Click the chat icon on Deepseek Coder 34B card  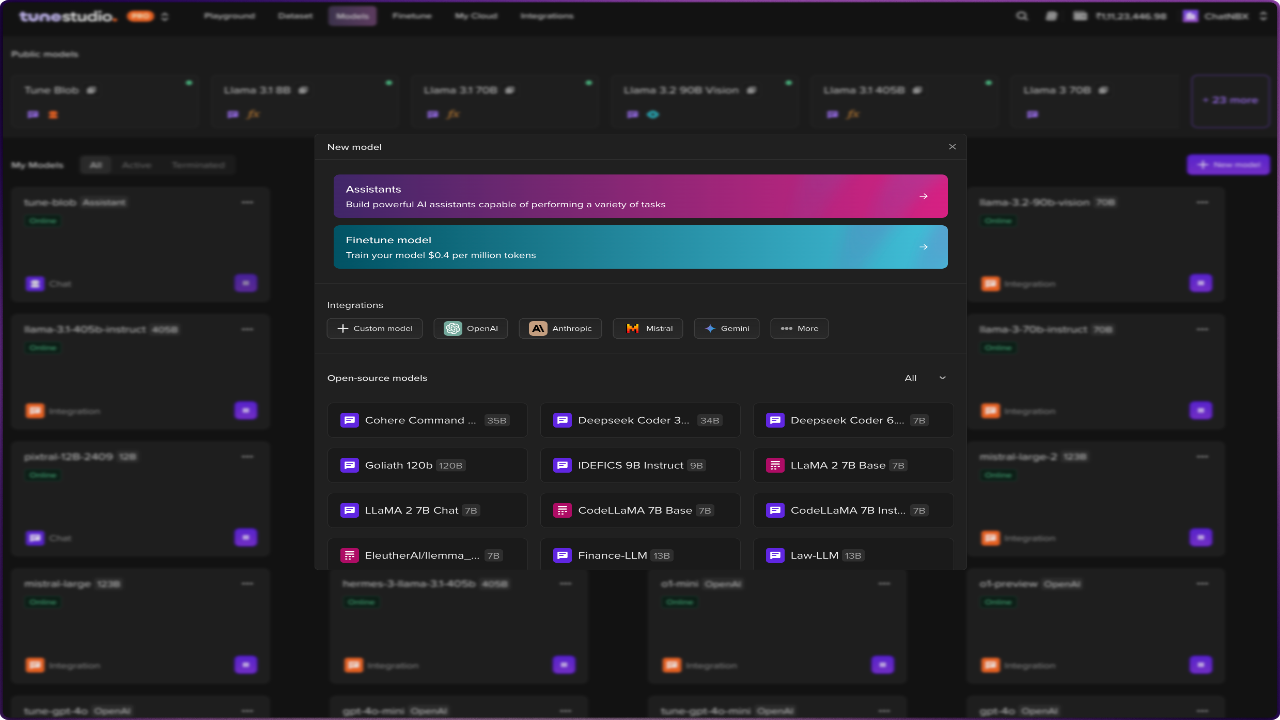click(562, 421)
